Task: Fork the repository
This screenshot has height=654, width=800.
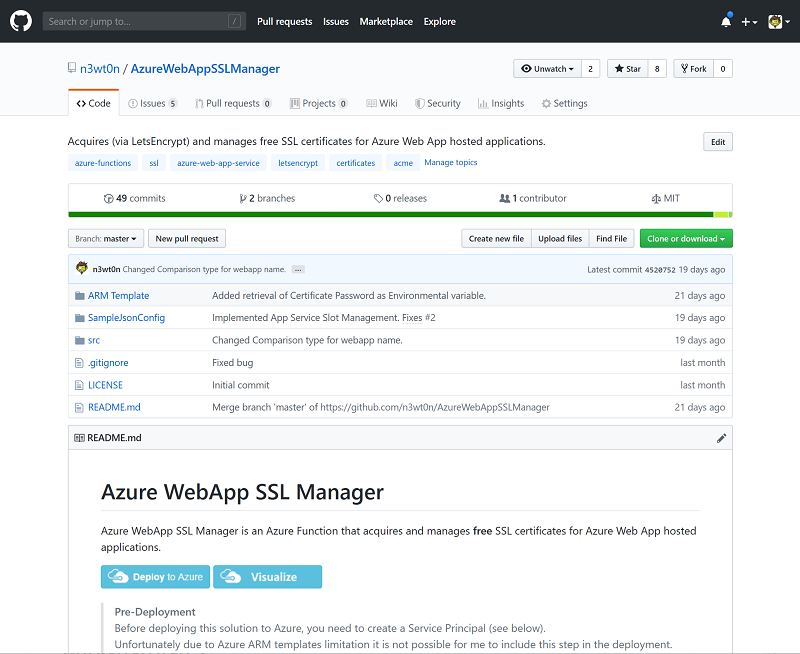Action: tap(693, 68)
